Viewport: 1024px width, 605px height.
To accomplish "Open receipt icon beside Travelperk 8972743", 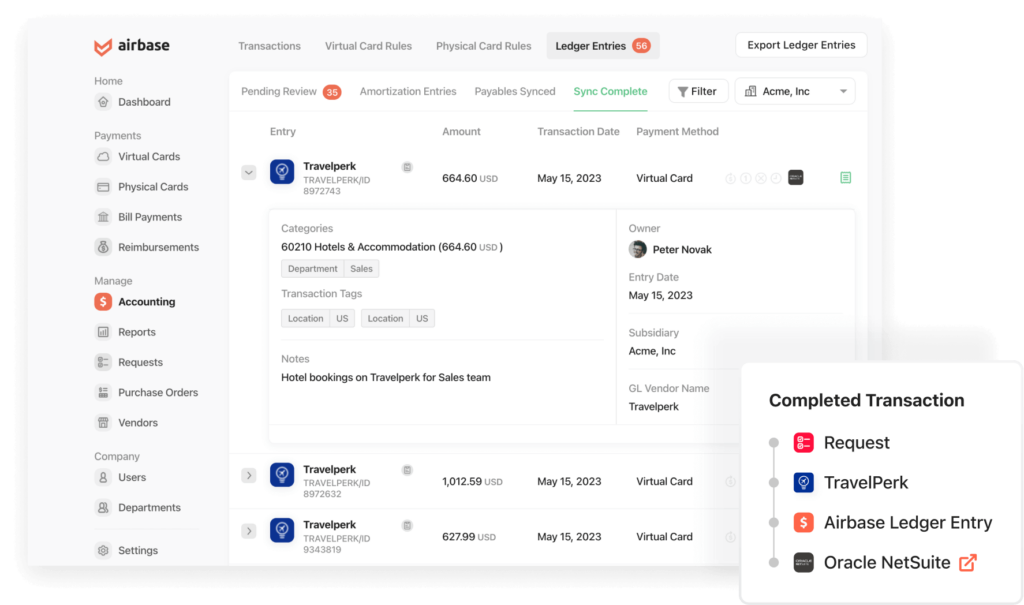I will (x=407, y=167).
